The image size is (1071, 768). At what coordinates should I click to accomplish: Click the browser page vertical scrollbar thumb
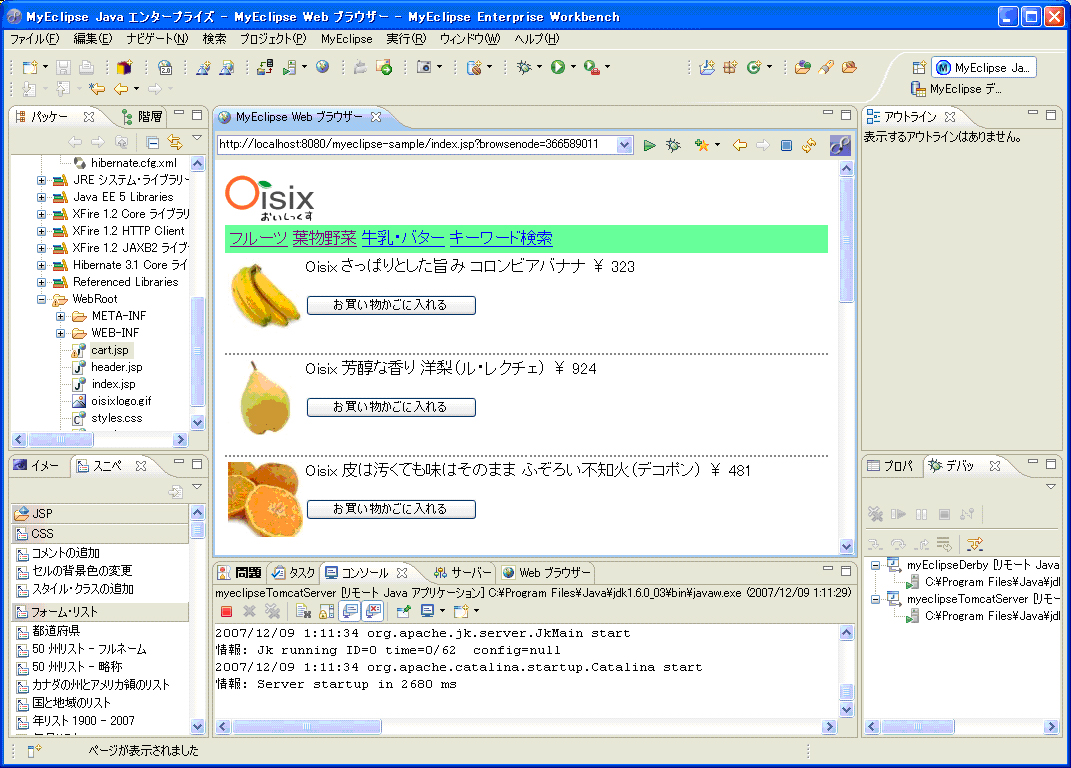coord(846,238)
